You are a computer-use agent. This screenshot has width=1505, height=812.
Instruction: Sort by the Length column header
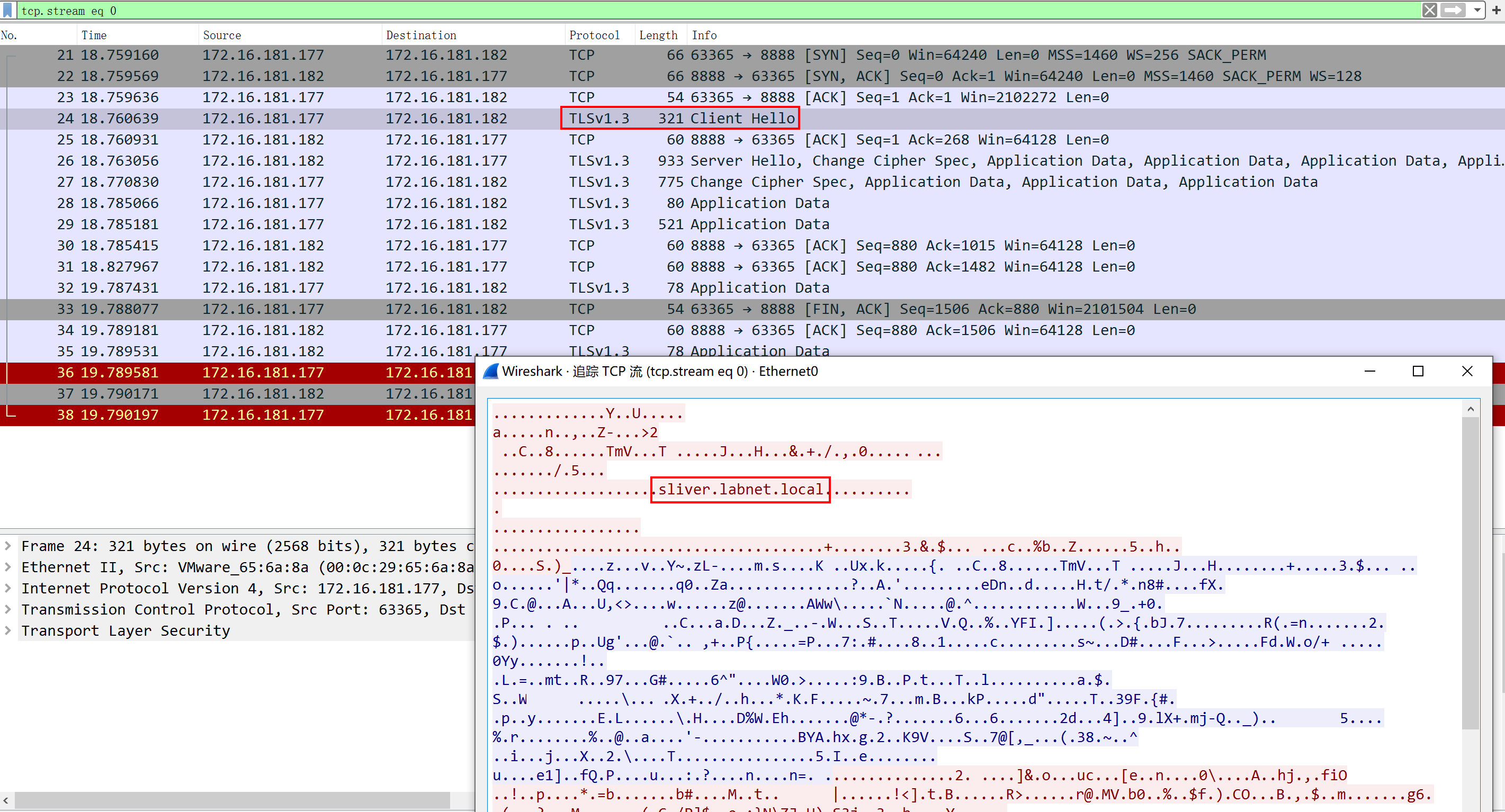[661, 35]
